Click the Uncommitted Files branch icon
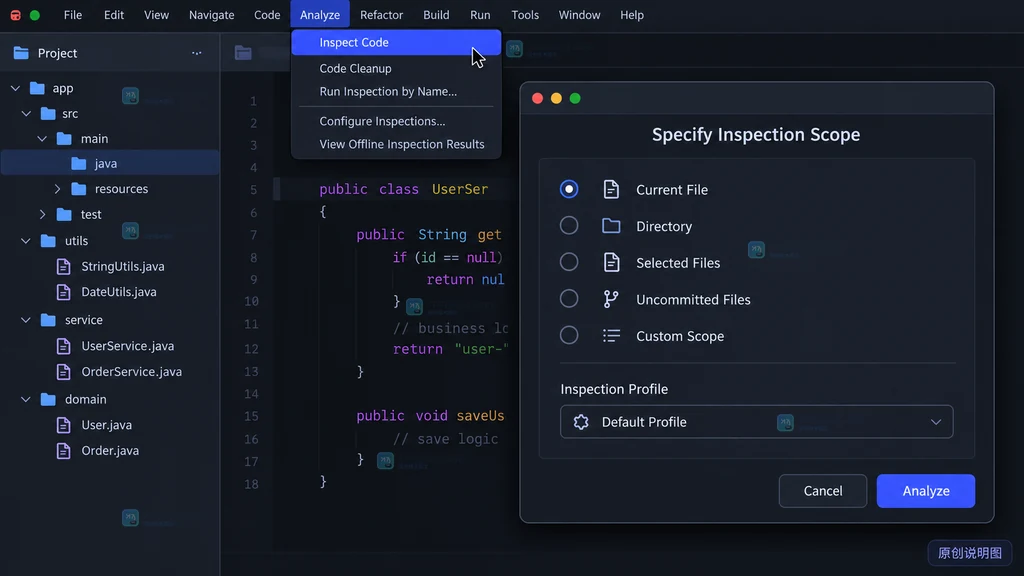Viewport: 1024px width, 576px height. pos(611,299)
